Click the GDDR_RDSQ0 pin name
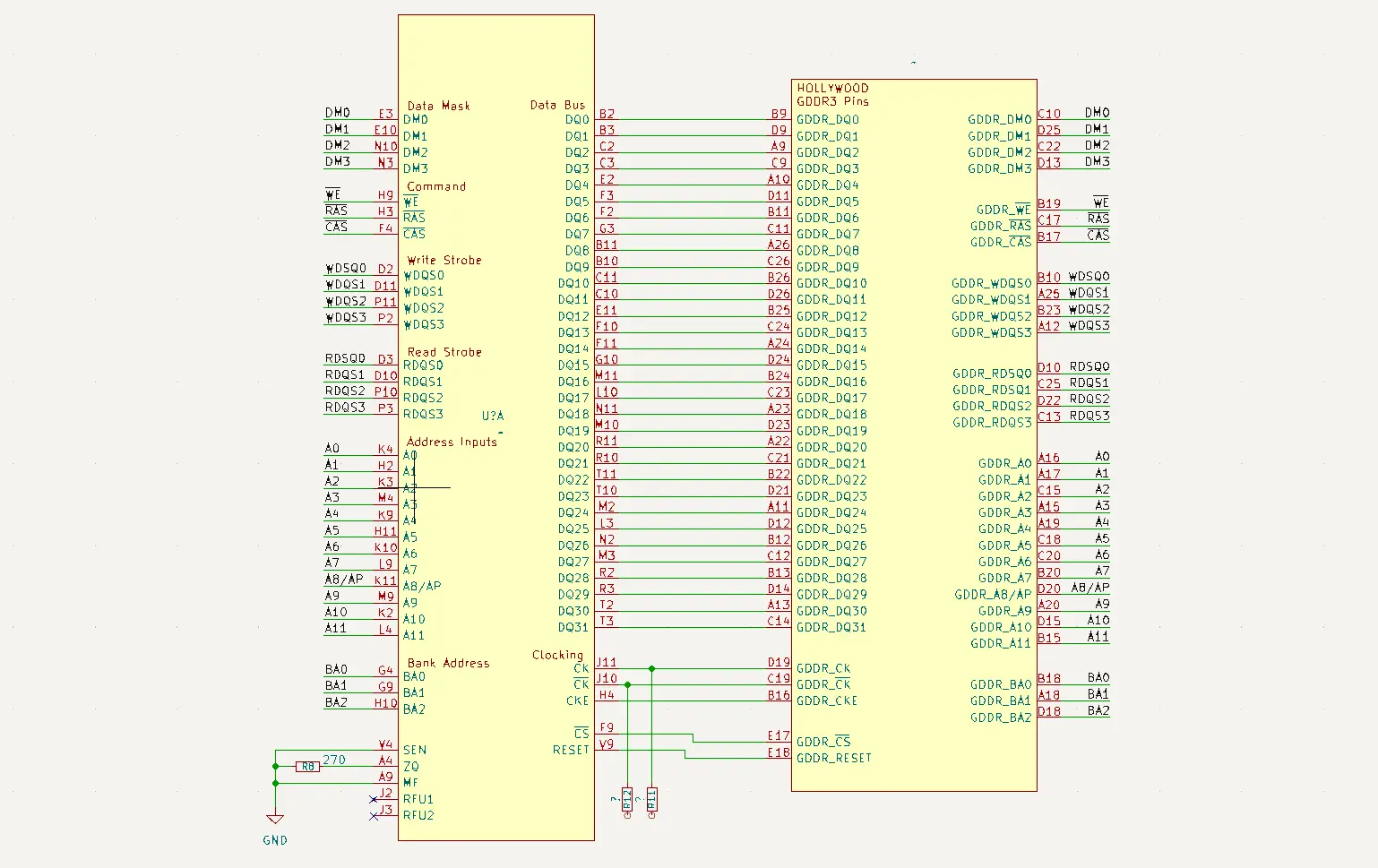The image size is (1378, 868). pos(992,374)
